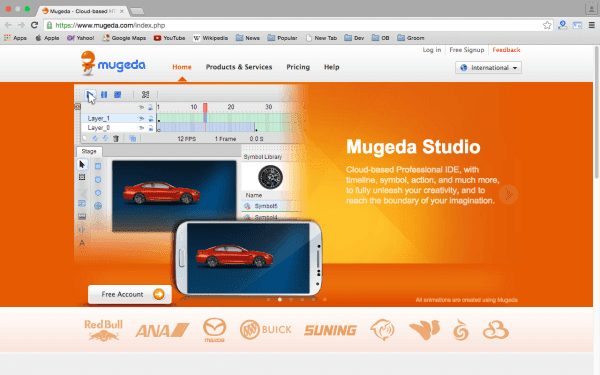The image size is (600, 375).
Task: Reload the page with browser refresh icon
Action: click(x=34, y=25)
